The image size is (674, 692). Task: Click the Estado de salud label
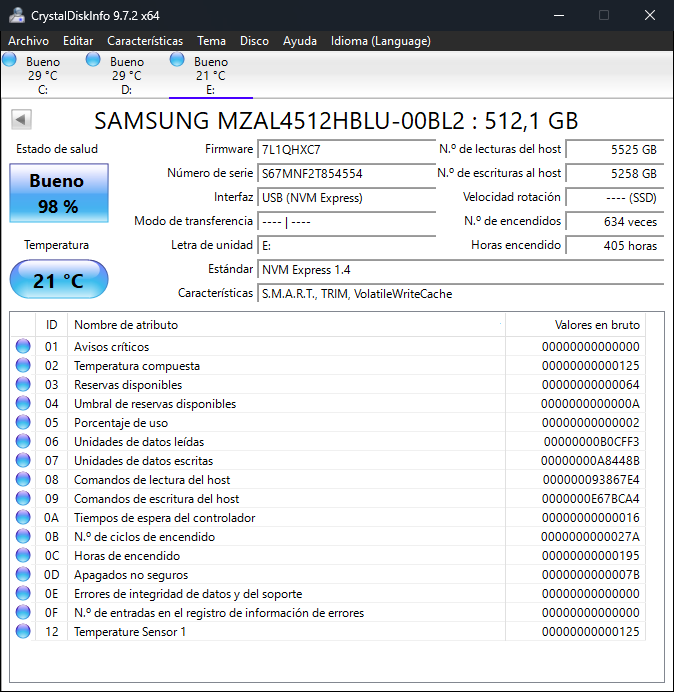click(57, 149)
